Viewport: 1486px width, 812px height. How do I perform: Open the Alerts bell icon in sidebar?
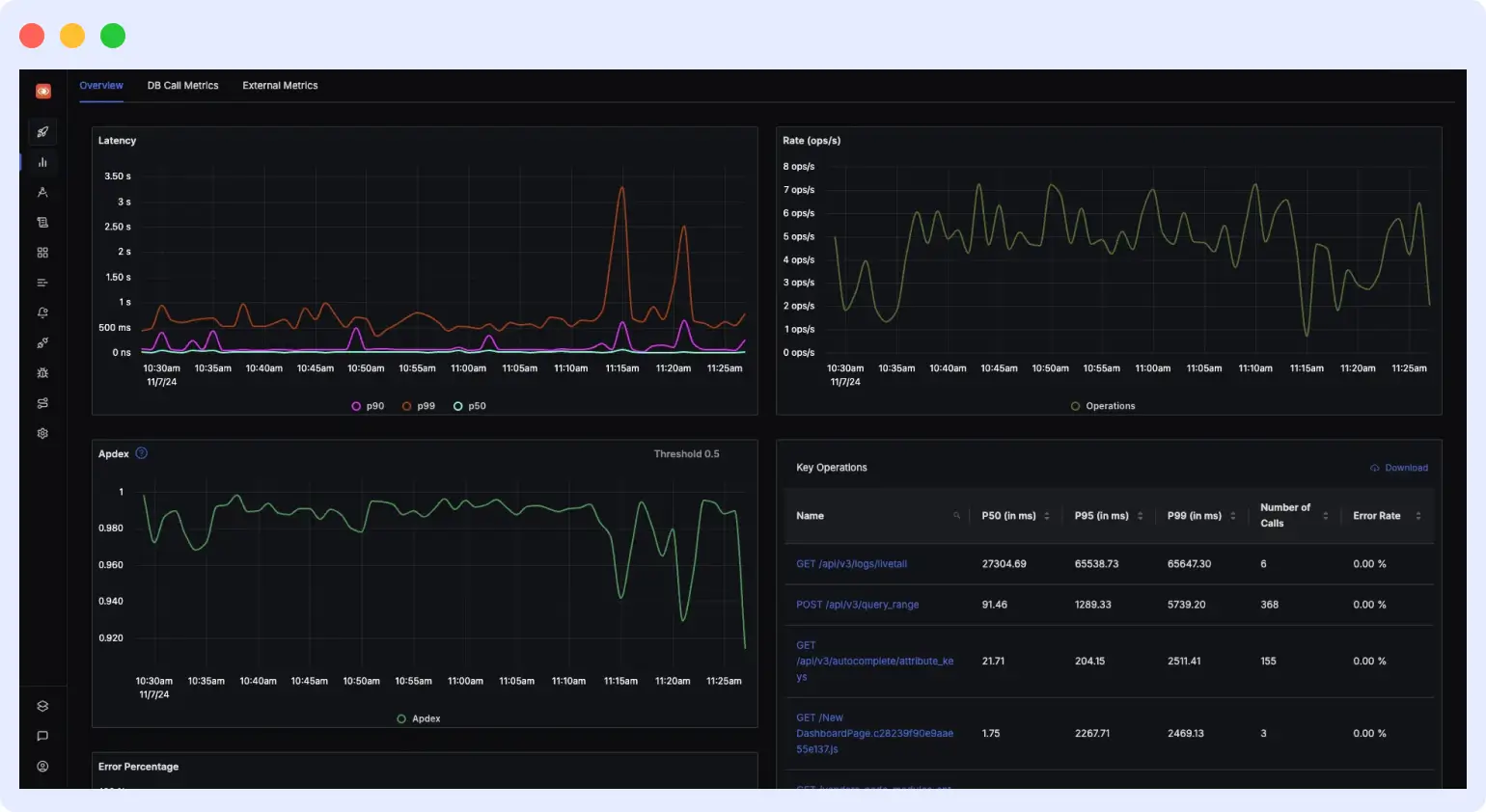coord(42,312)
